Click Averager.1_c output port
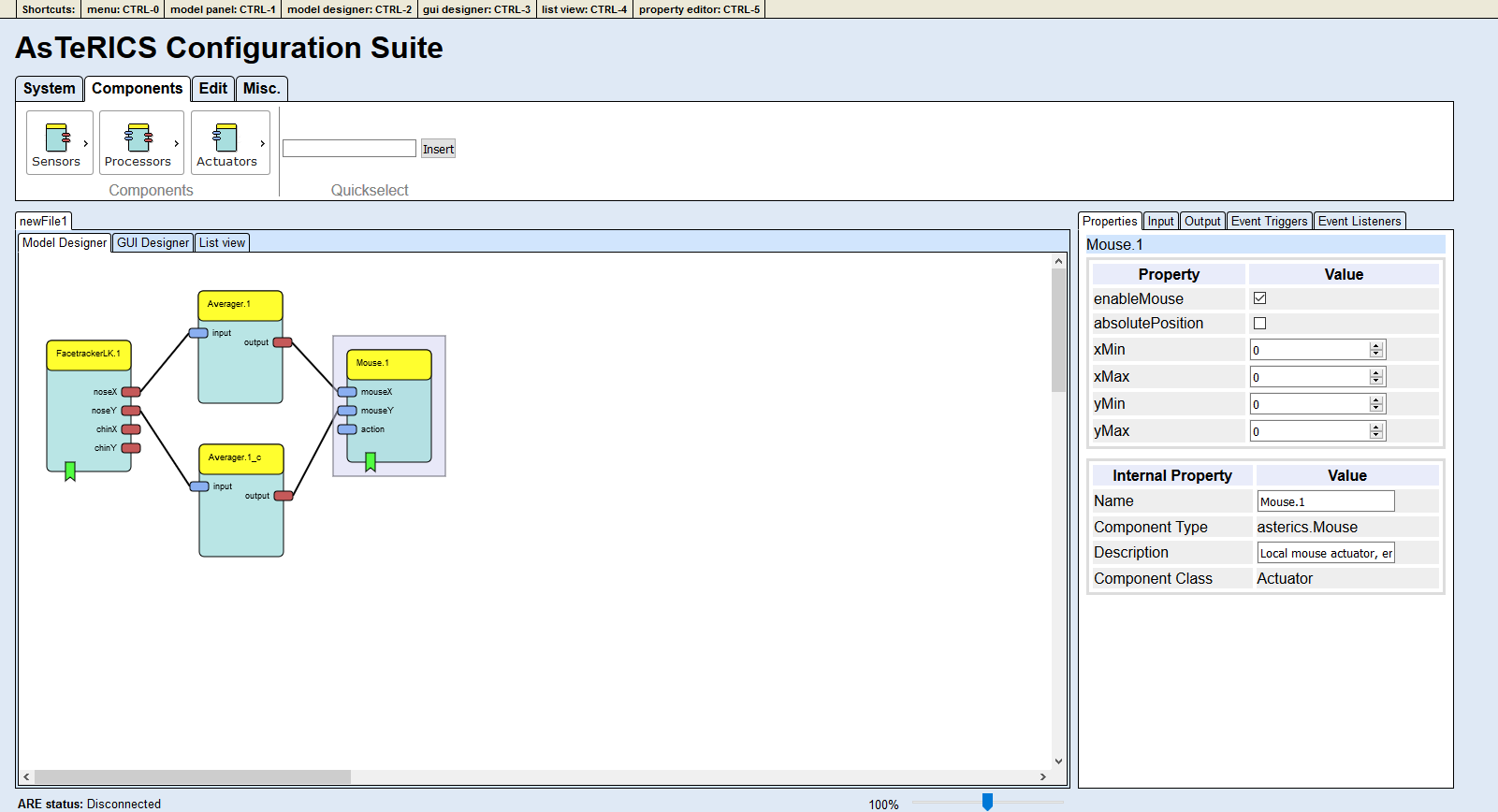 [284, 496]
